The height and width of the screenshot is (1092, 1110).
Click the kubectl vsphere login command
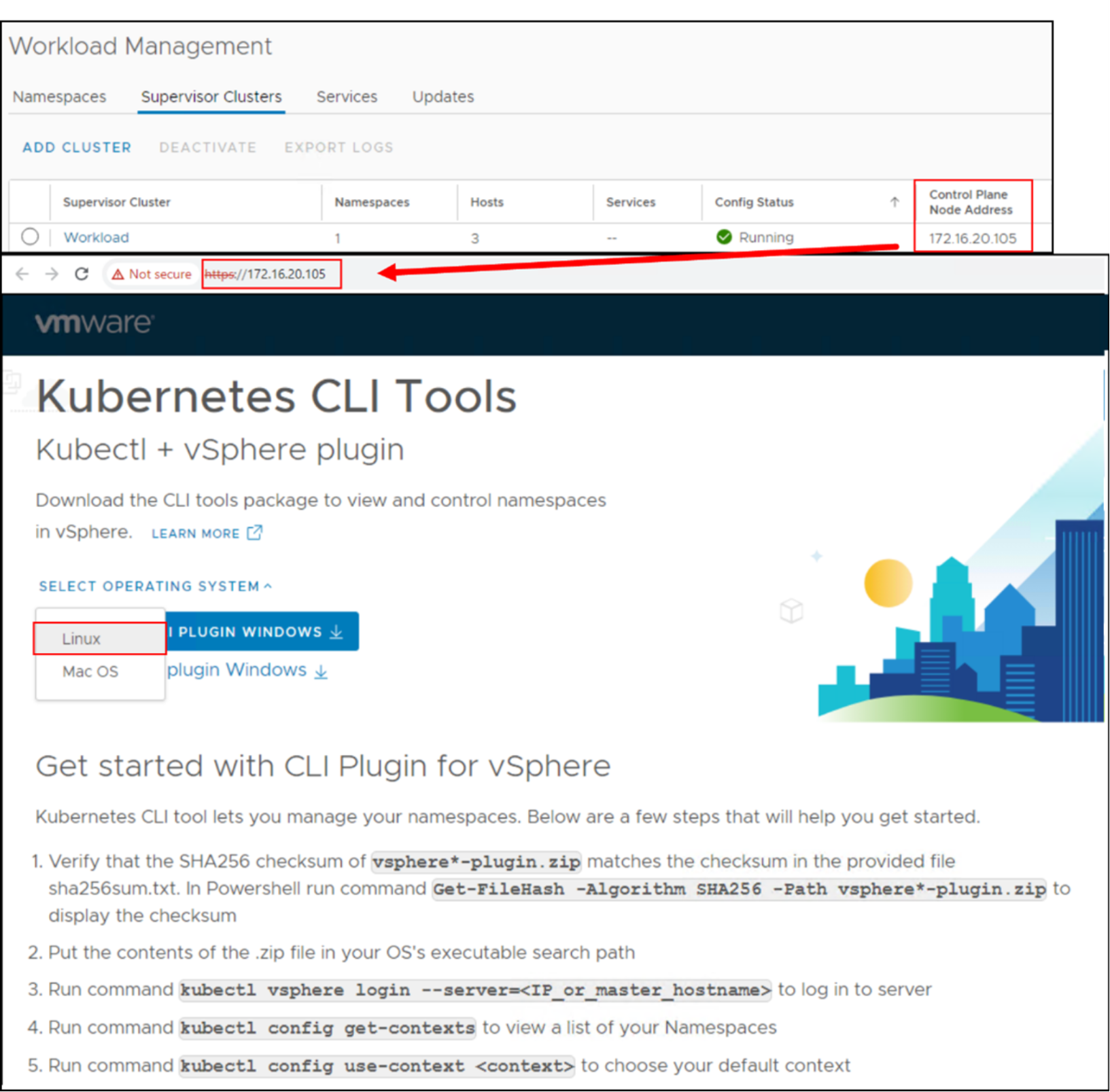tap(475, 989)
